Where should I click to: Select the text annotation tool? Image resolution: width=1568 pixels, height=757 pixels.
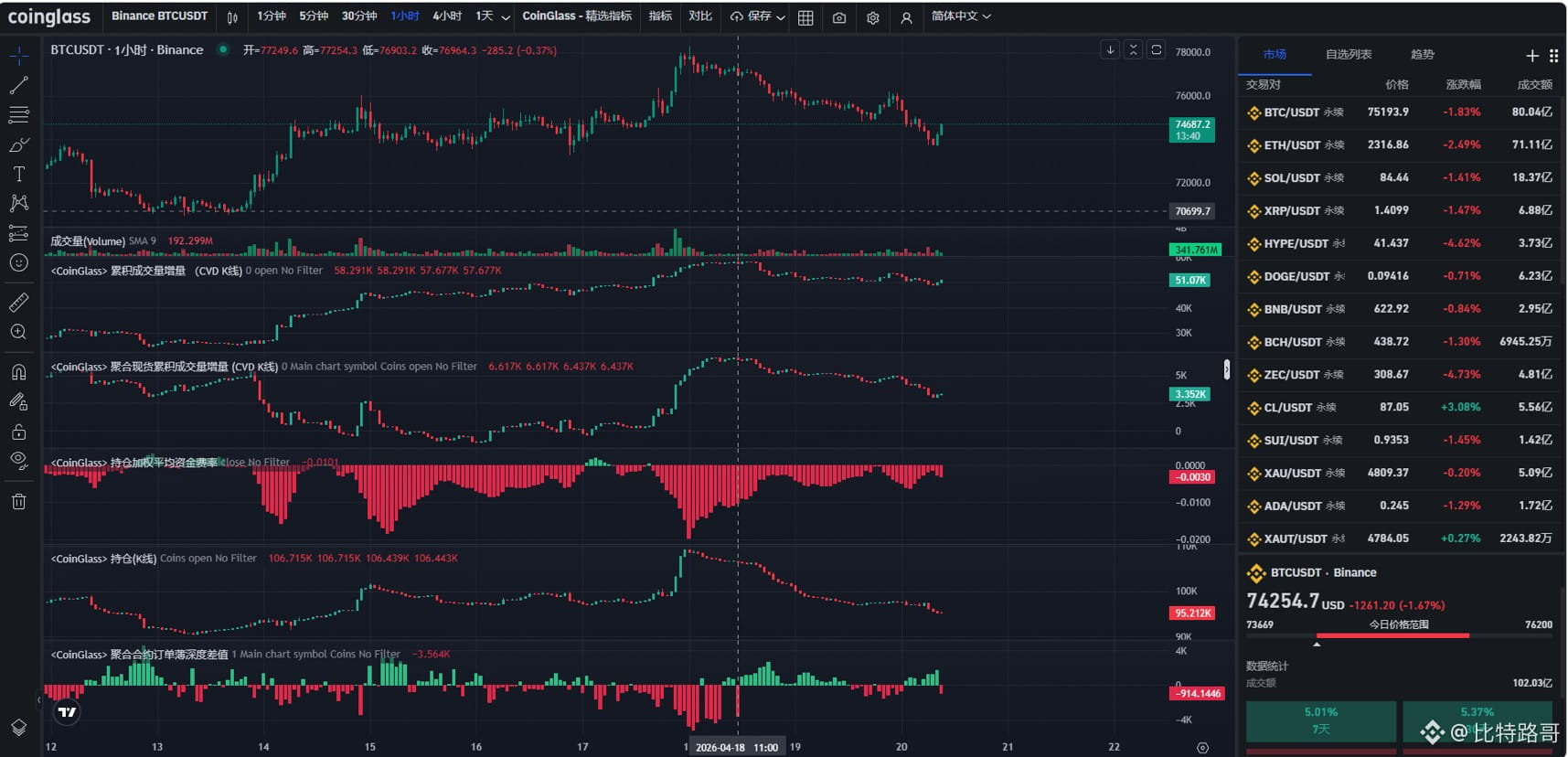point(18,174)
